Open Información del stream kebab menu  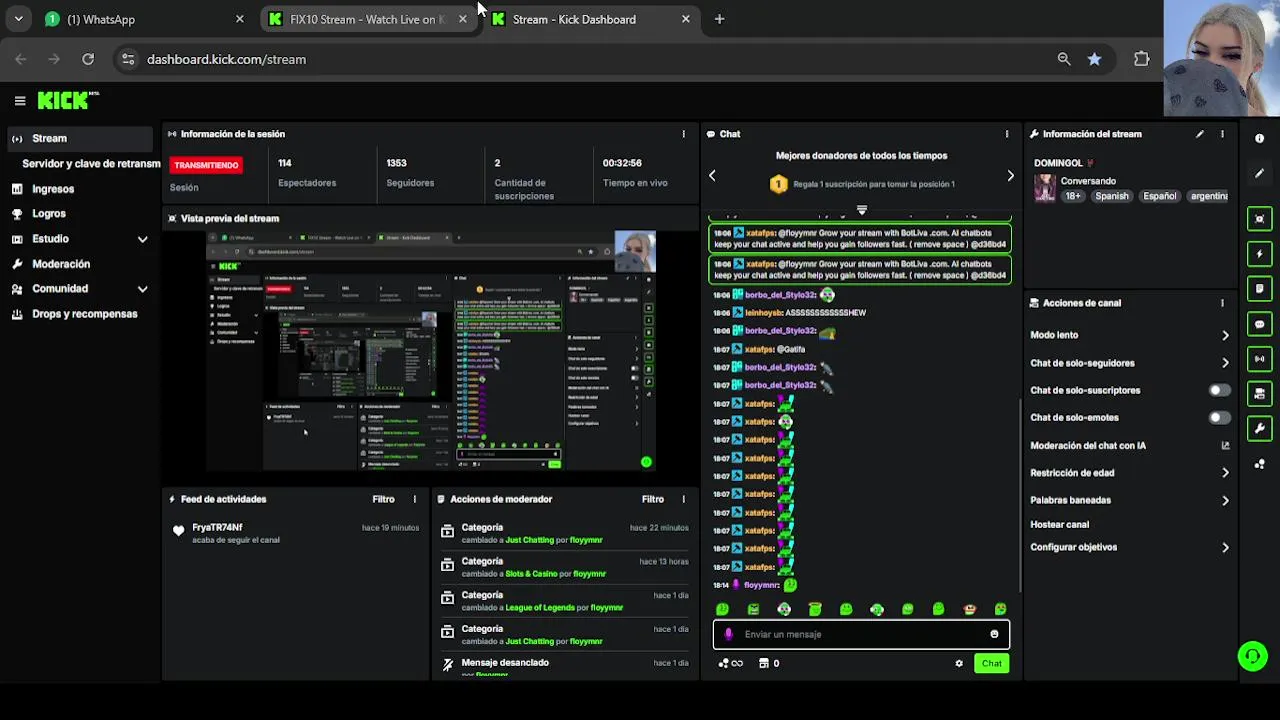point(1222,134)
